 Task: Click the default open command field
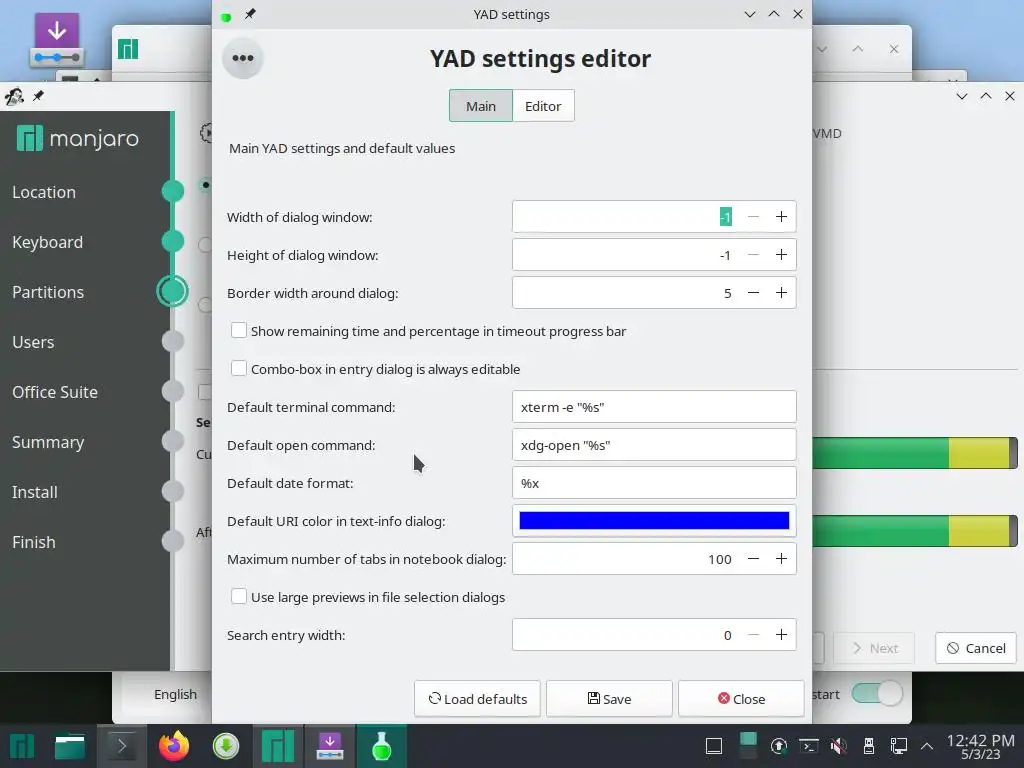[654, 445]
